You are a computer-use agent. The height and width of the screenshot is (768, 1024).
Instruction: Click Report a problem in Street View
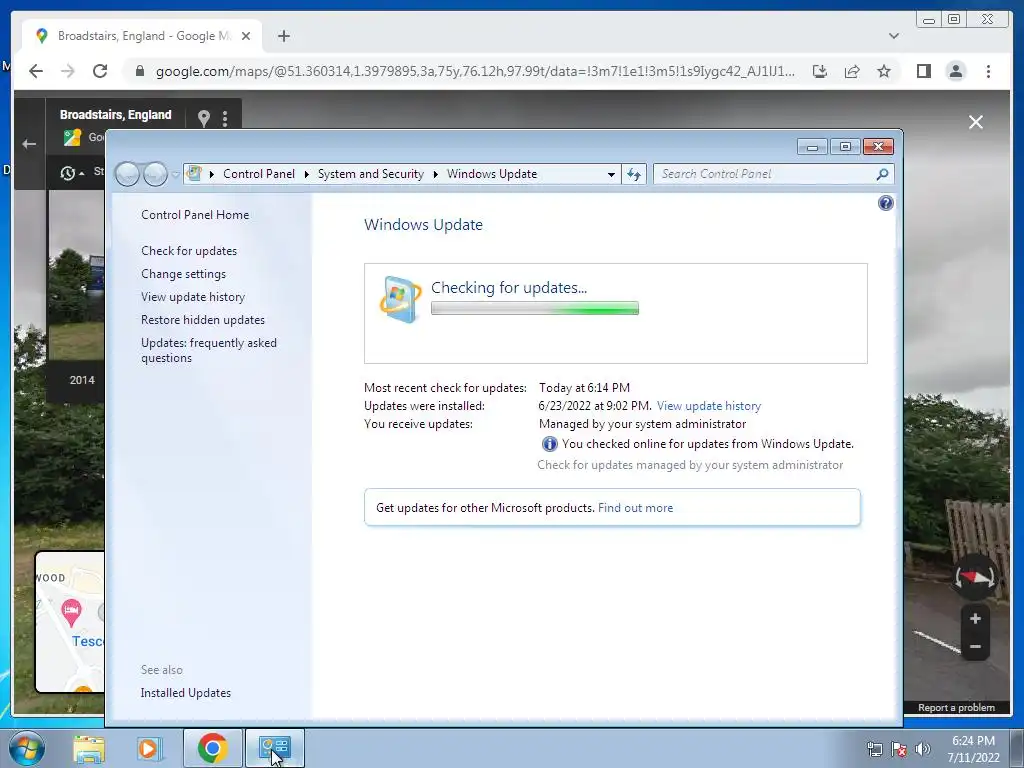[956, 708]
